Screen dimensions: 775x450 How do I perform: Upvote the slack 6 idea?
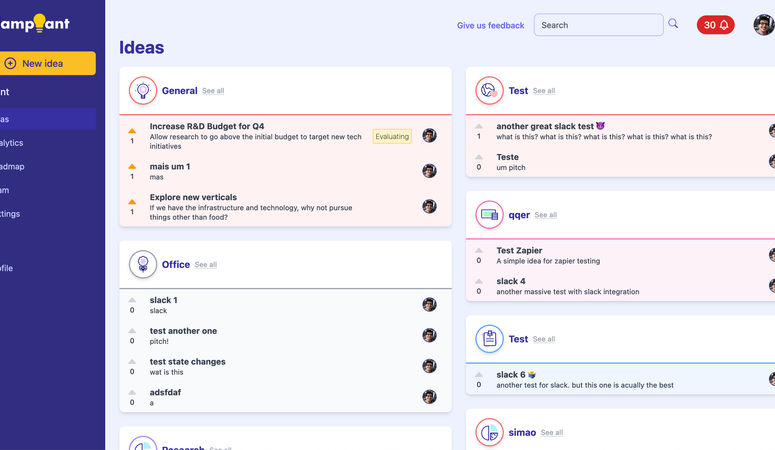pos(478,375)
